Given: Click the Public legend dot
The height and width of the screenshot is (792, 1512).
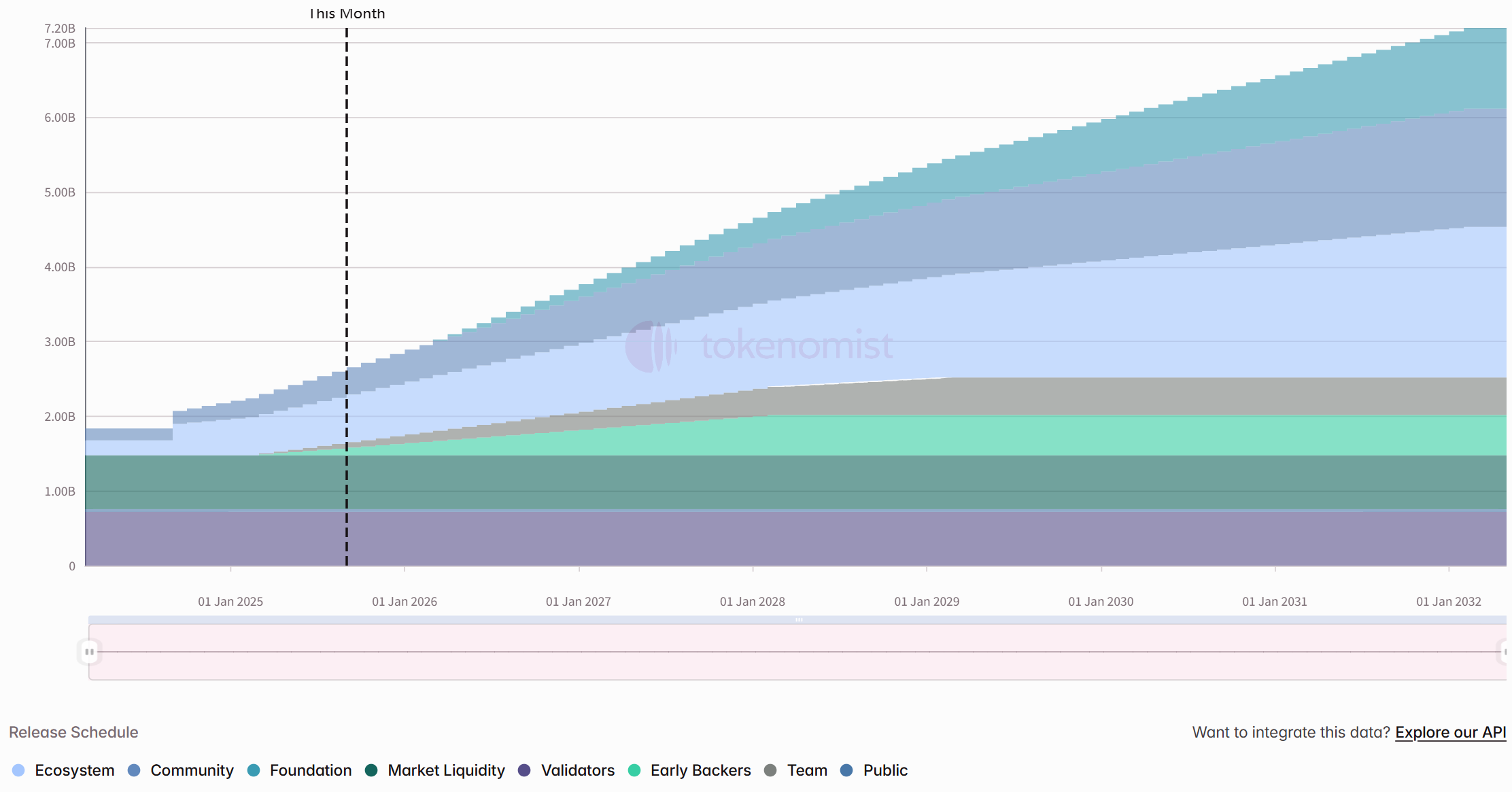Looking at the screenshot, I should (846, 770).
